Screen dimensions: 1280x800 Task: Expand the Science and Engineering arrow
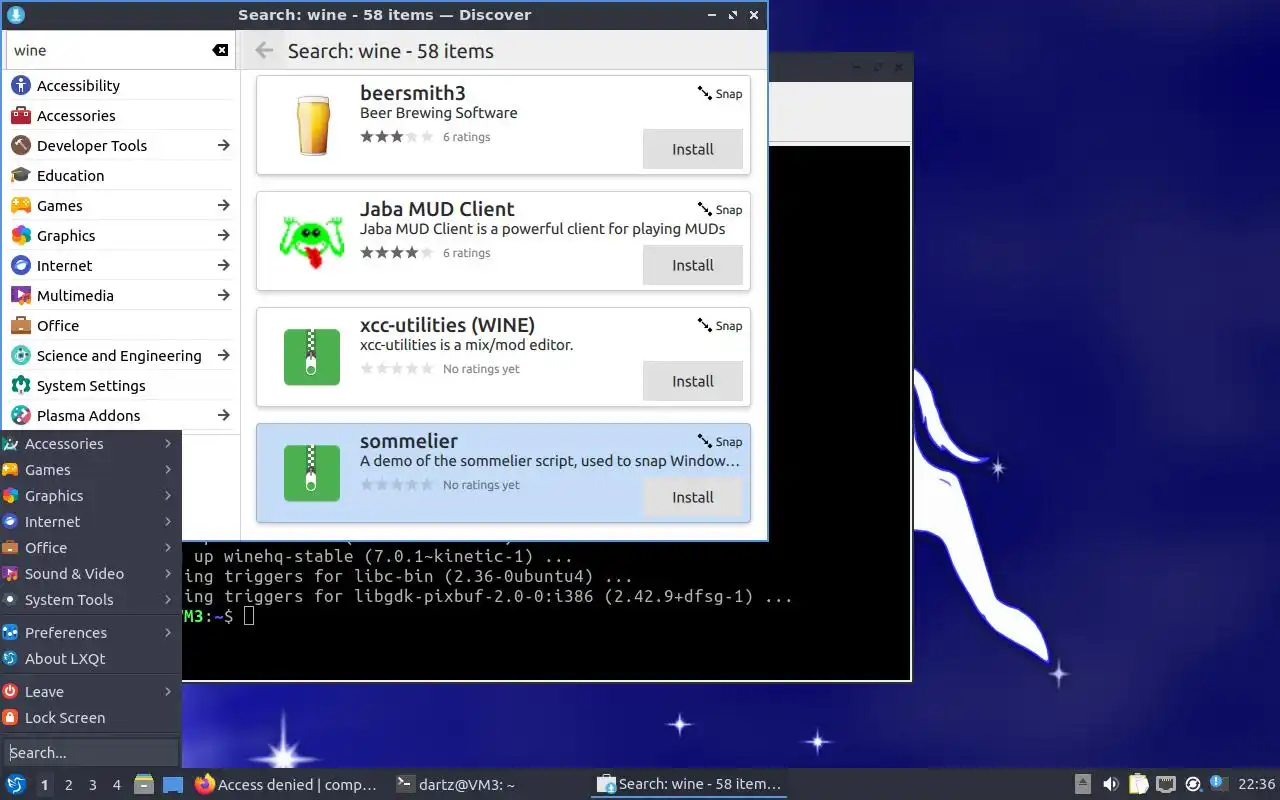[x=223, y=356]
